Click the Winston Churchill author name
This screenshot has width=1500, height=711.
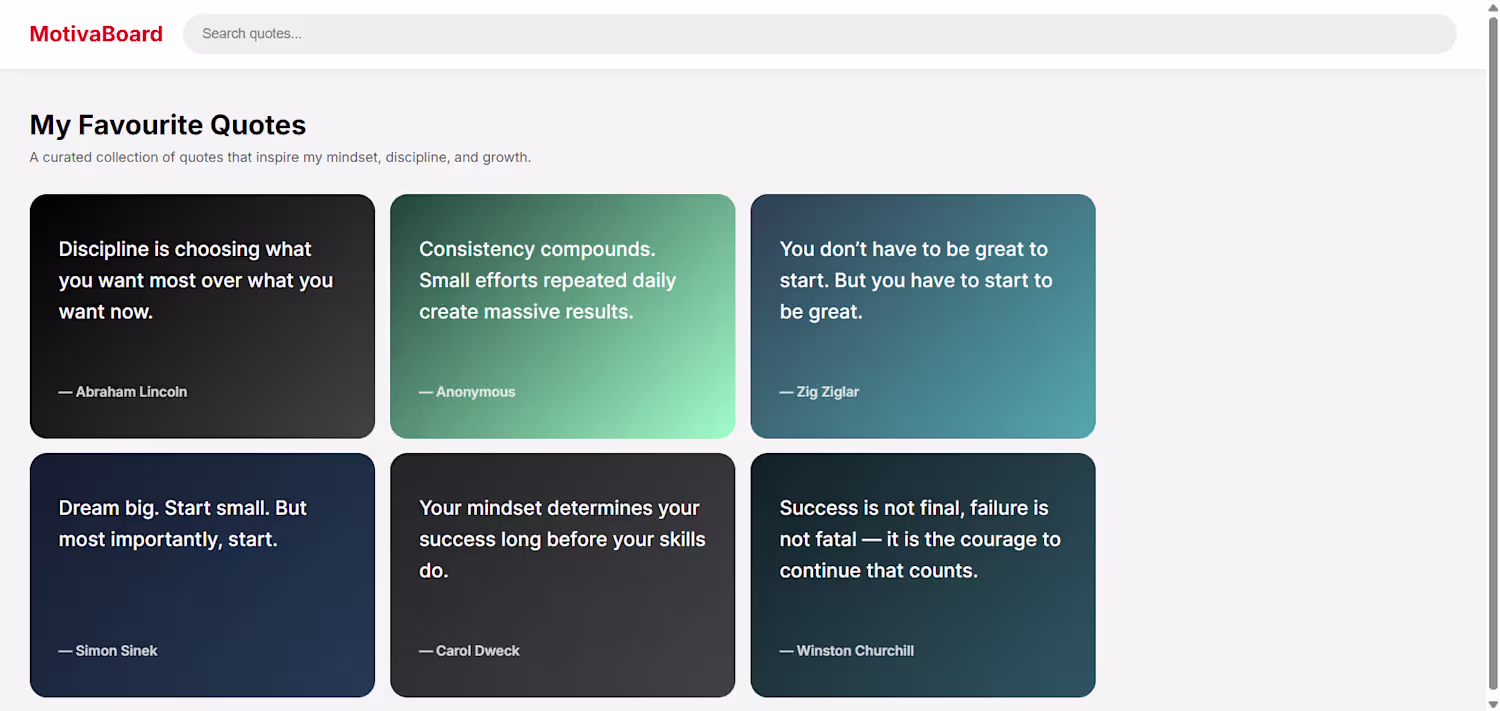(x=846, y=651)
